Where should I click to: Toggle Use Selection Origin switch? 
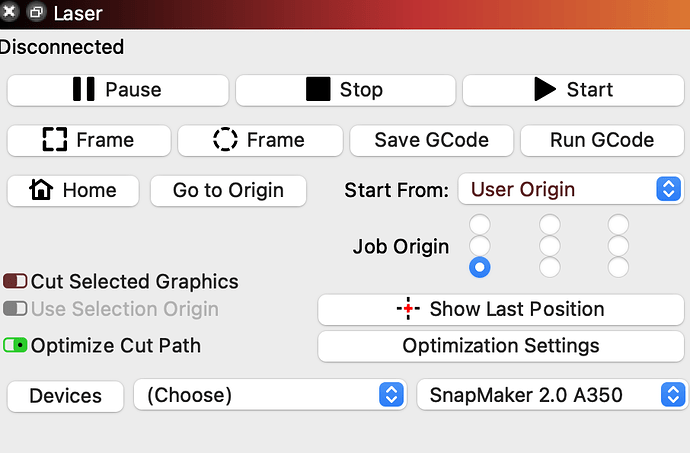pos(15,309)
